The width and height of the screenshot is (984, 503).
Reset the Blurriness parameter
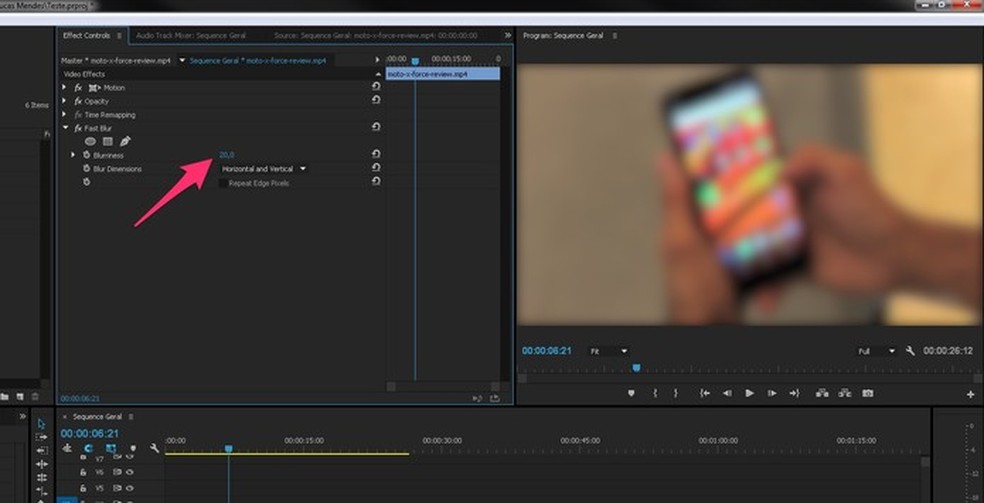(376, 155)
